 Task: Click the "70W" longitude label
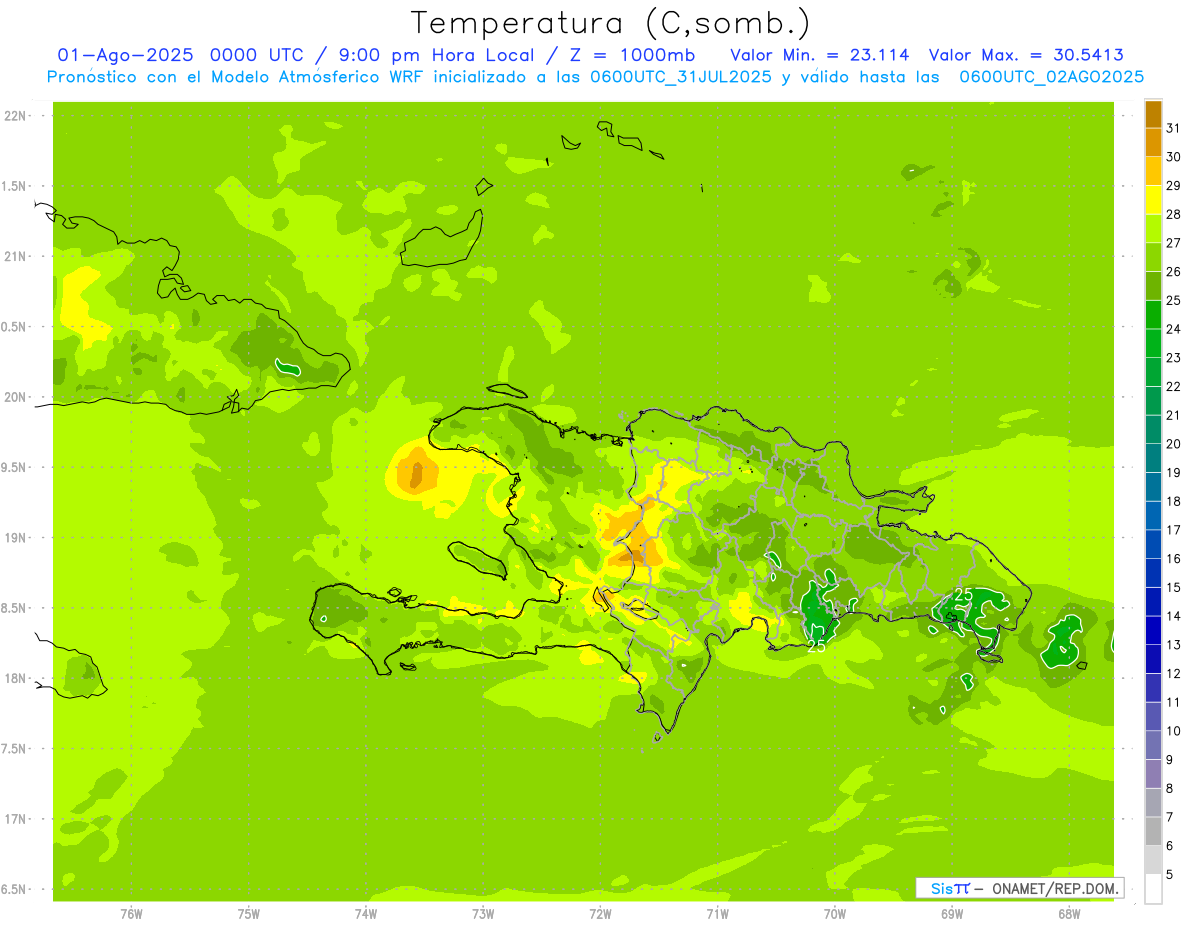tap(835, 913)
